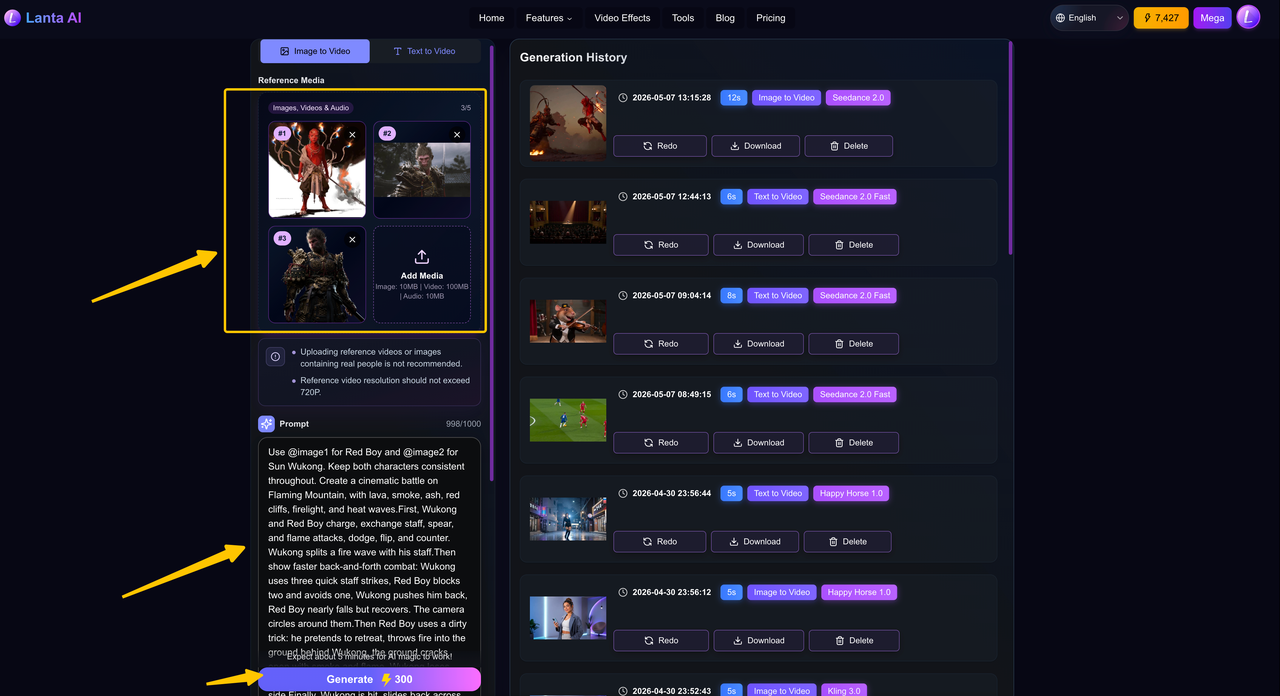The height and width of the screenshot is (696, 1280).
Task: Download the 13:15:28 Seedance 2.0 video
Action: coord(755,146)
